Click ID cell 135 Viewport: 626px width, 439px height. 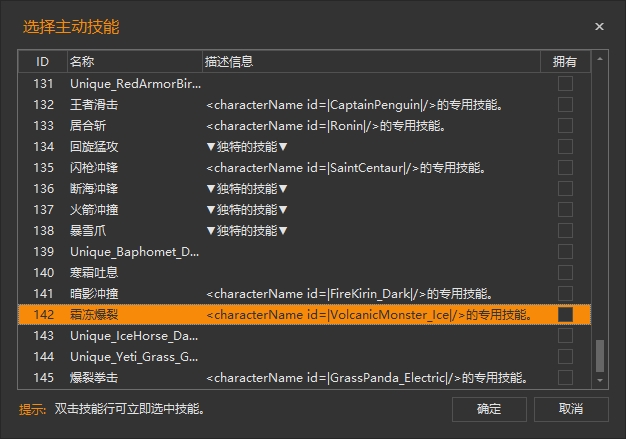(44, 168)
